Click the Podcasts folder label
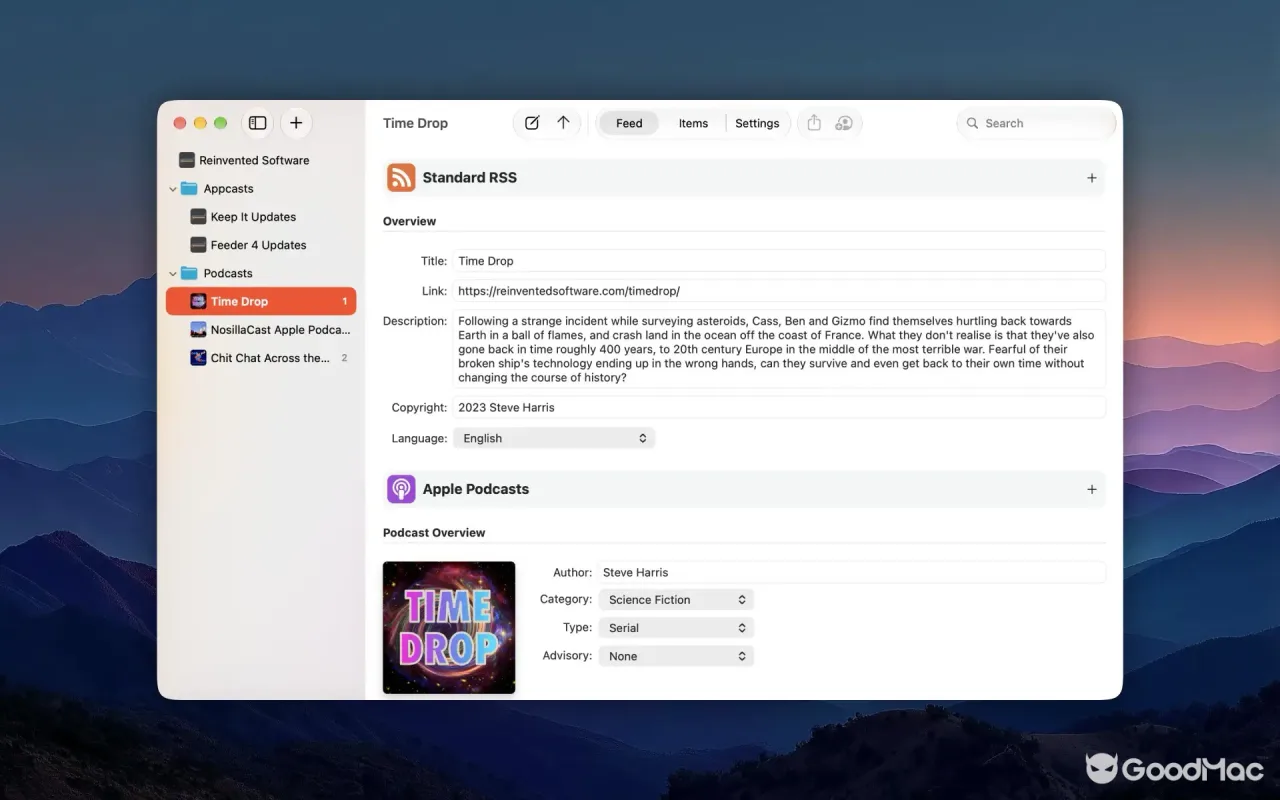Image resolution: width=1280 pixels, height=800 pixels. click(228, 273)
